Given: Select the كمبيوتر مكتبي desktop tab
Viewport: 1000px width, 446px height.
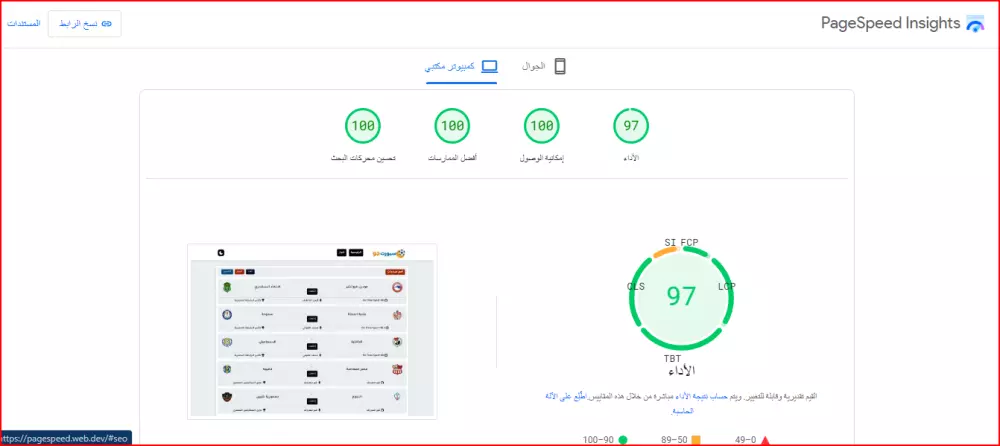Looking at the screenshot, I should click(461, 66).
